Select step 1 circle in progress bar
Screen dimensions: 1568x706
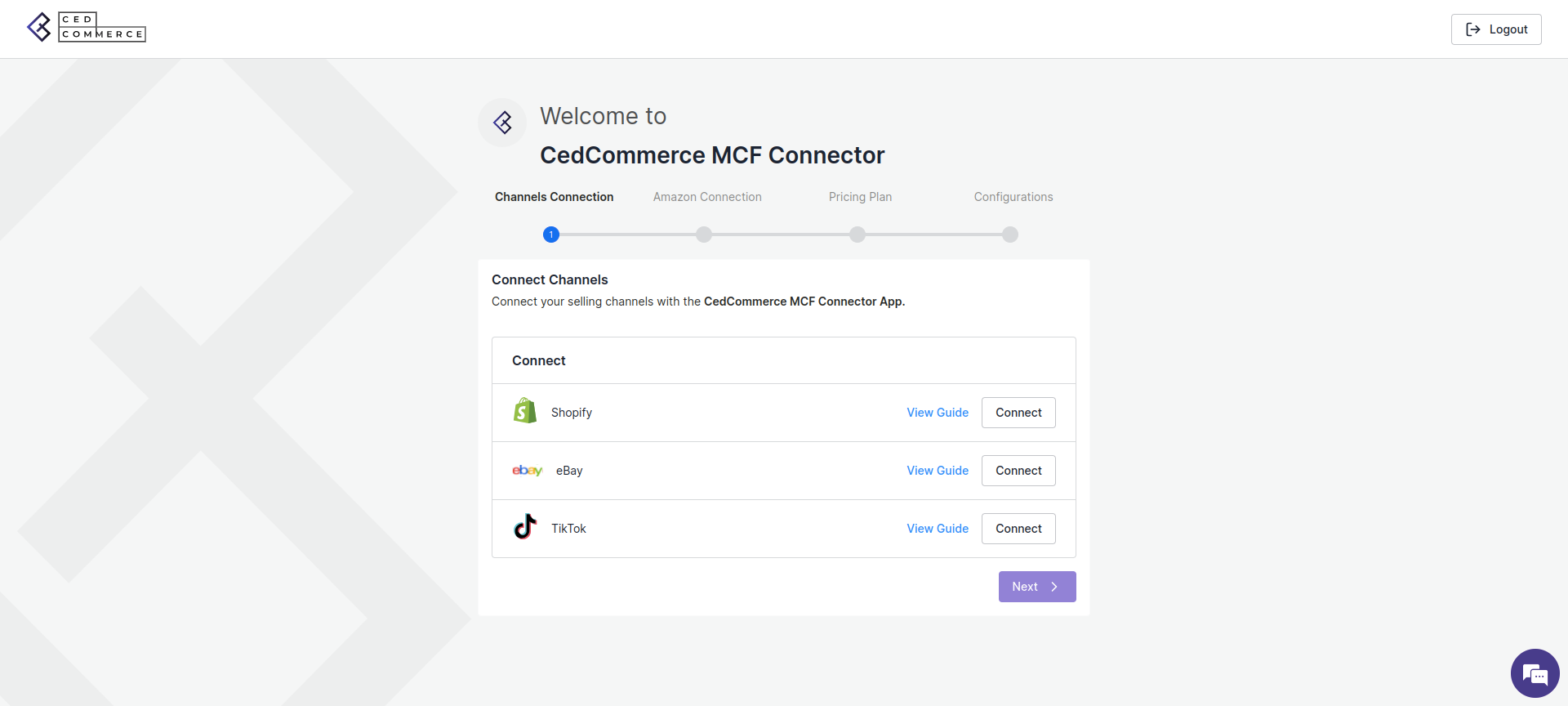pos(551,235)
